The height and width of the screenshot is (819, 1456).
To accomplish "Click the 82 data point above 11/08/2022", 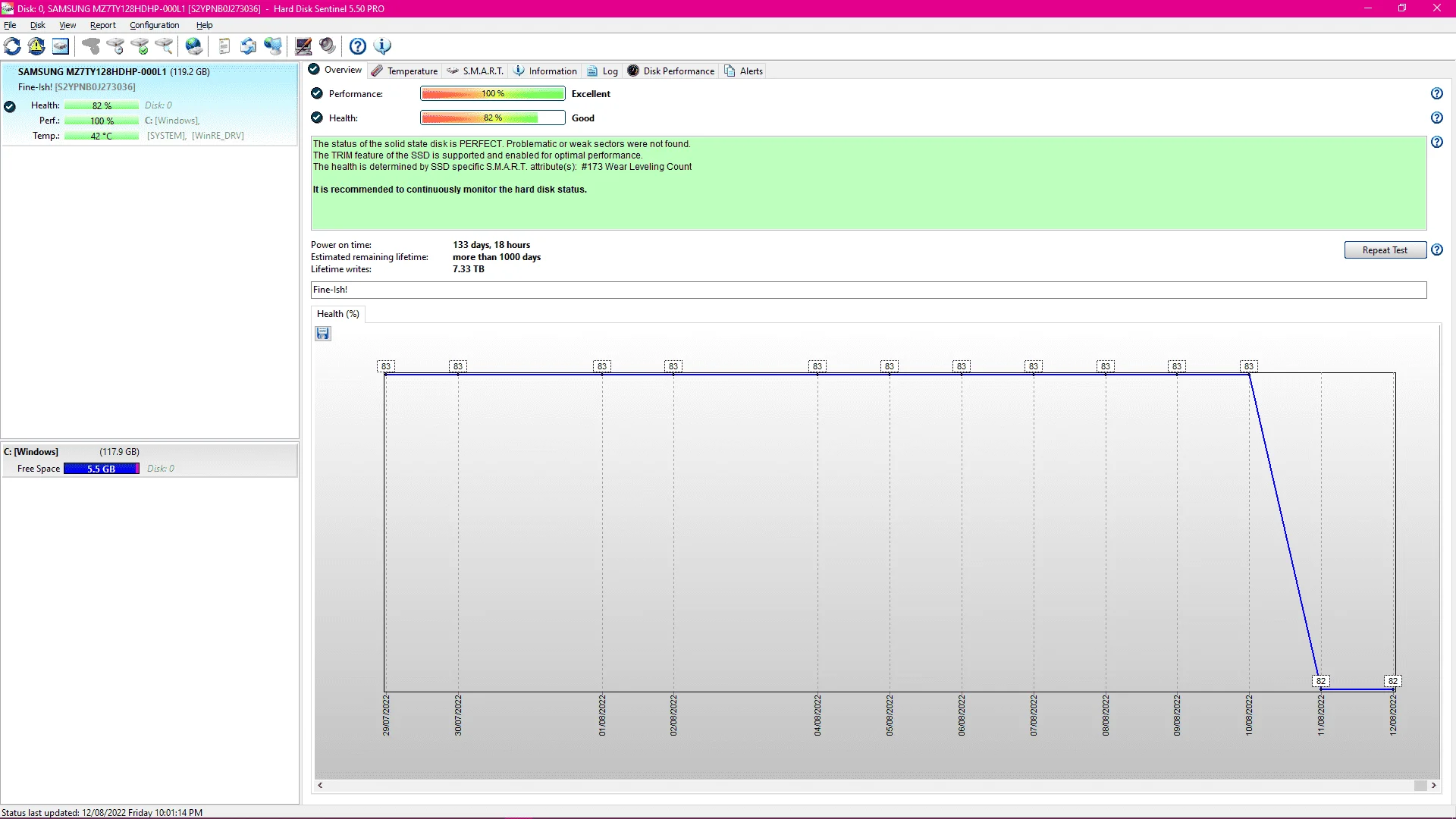I will click(x=1321, y=681).
